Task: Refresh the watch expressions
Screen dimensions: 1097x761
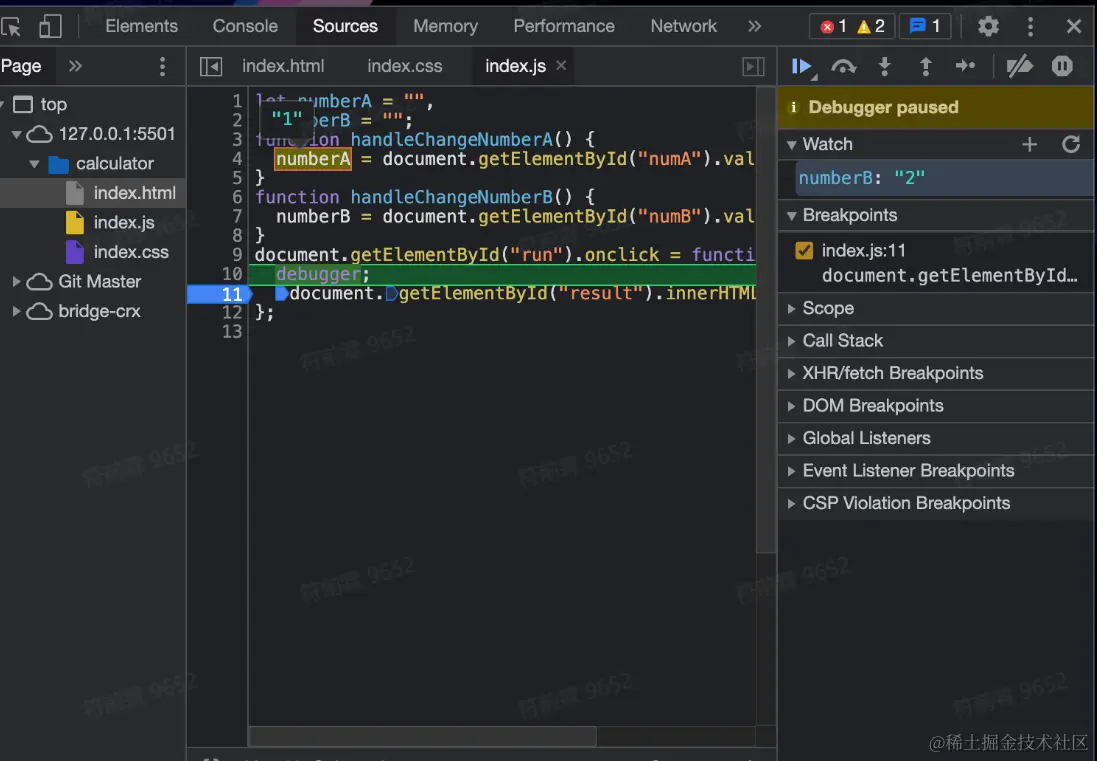Action: (x=1070, y=145)
